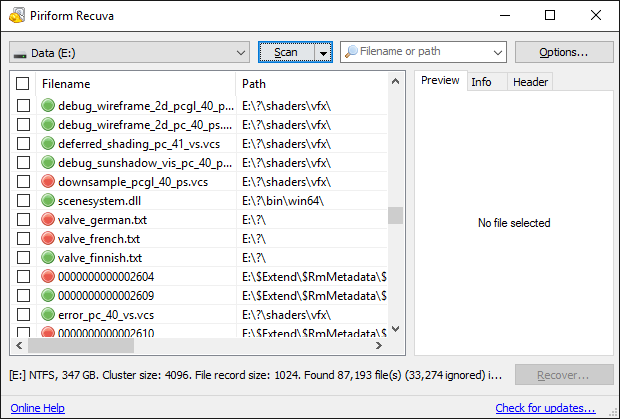Check the box for error_pc_40_vs.vcs

tap(23, 314)
